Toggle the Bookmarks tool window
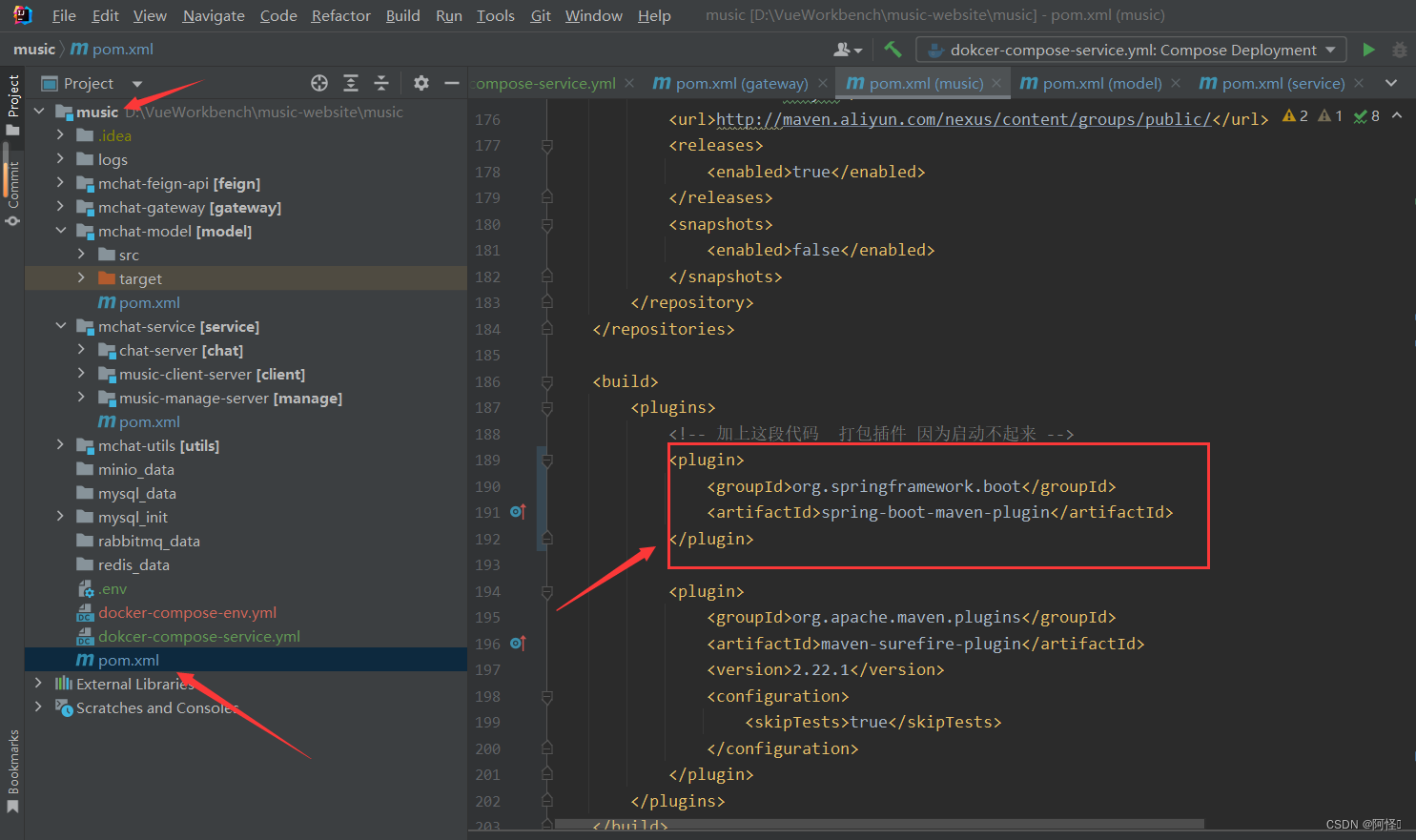The width and height of the screenshot is (1416, 840). [13, 763]
